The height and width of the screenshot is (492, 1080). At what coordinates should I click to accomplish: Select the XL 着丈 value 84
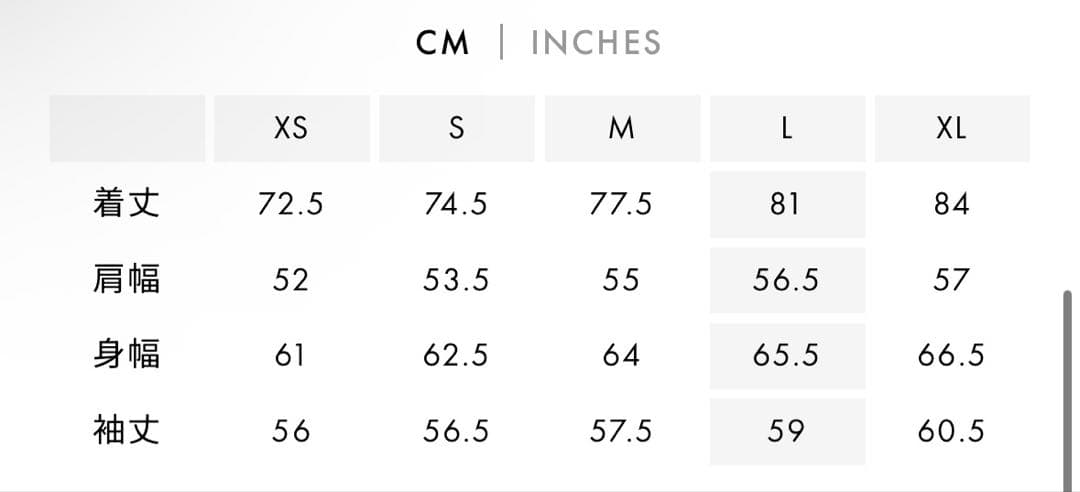951,204
